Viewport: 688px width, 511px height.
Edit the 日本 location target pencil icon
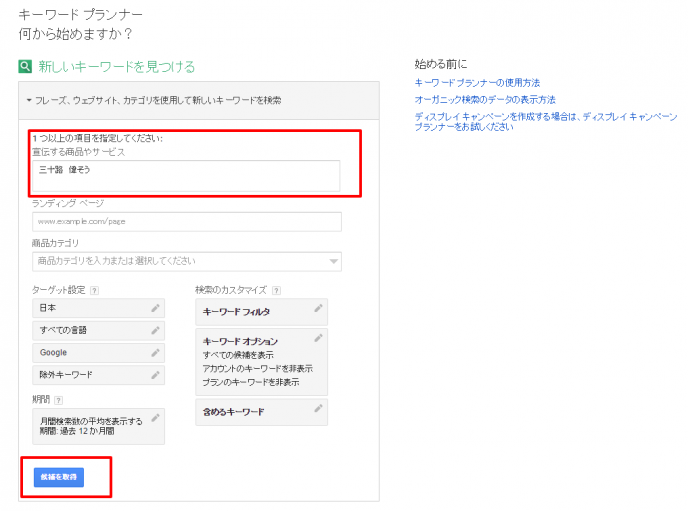155,308
